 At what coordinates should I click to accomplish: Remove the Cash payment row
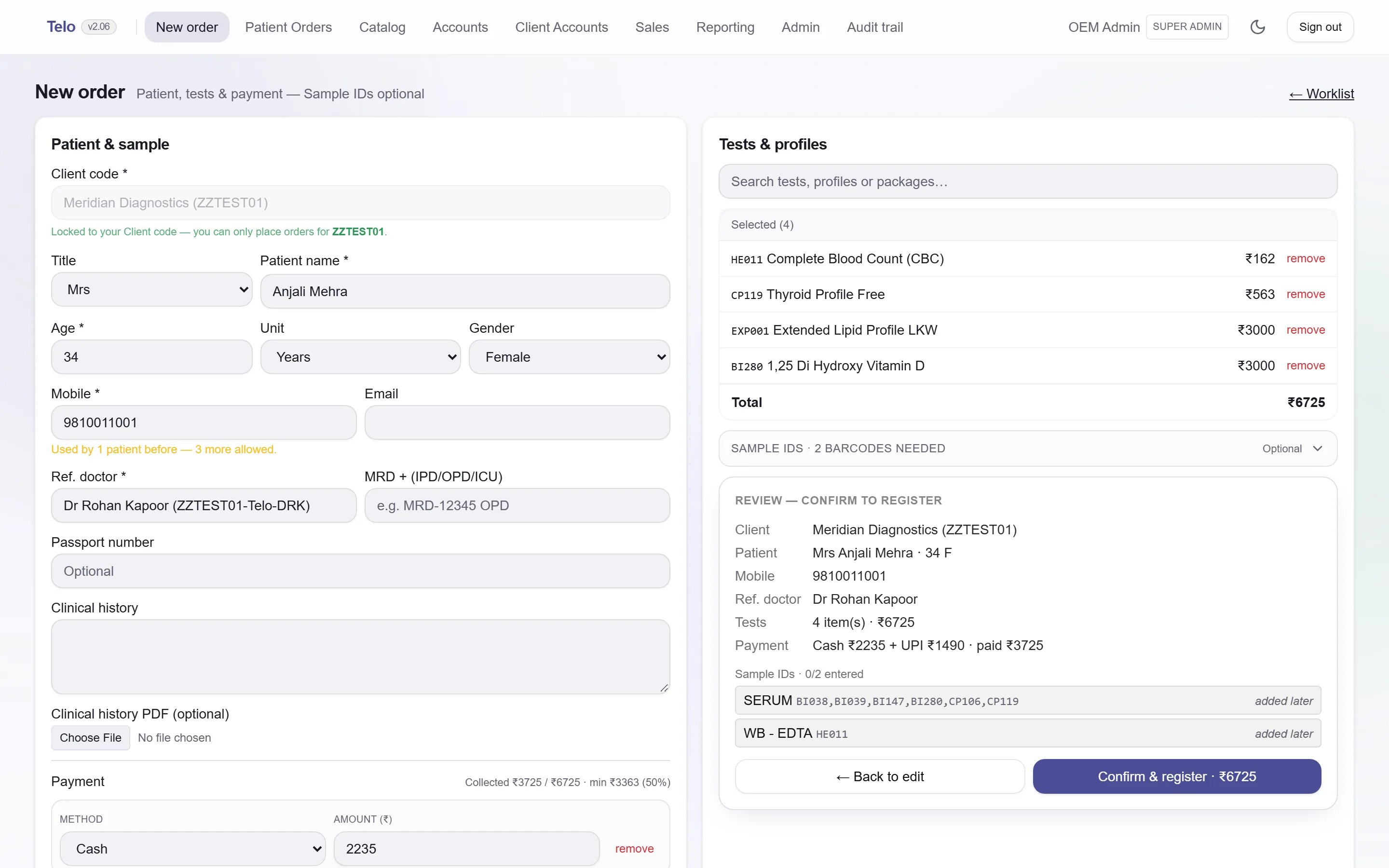pos(634,849)
